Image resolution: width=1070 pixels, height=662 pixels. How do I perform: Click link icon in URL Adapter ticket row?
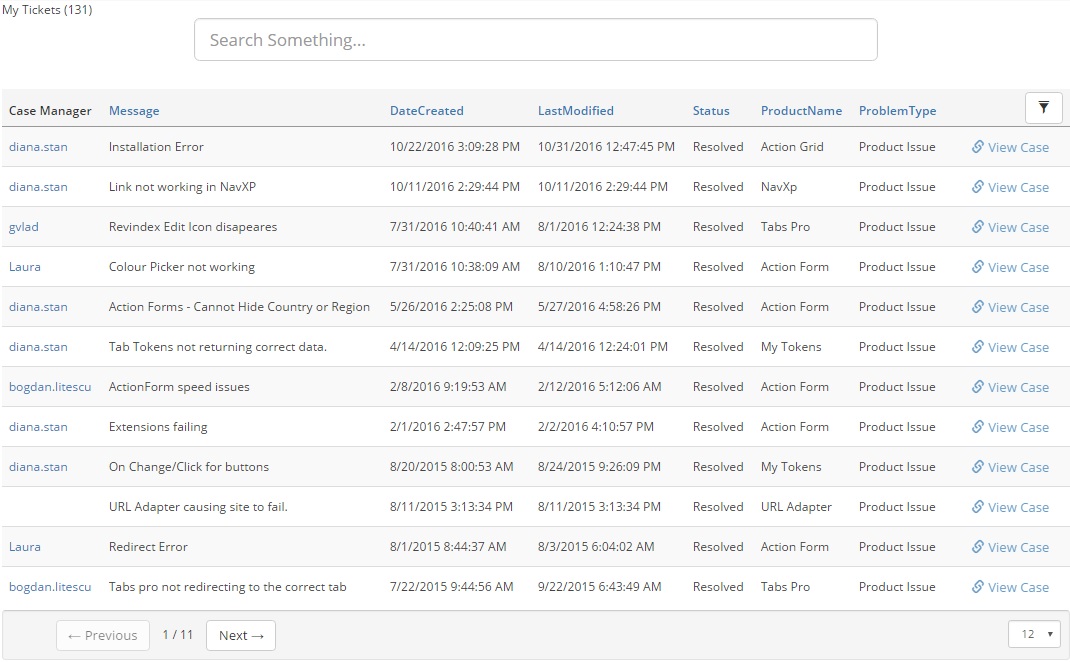tap(978, 507)
